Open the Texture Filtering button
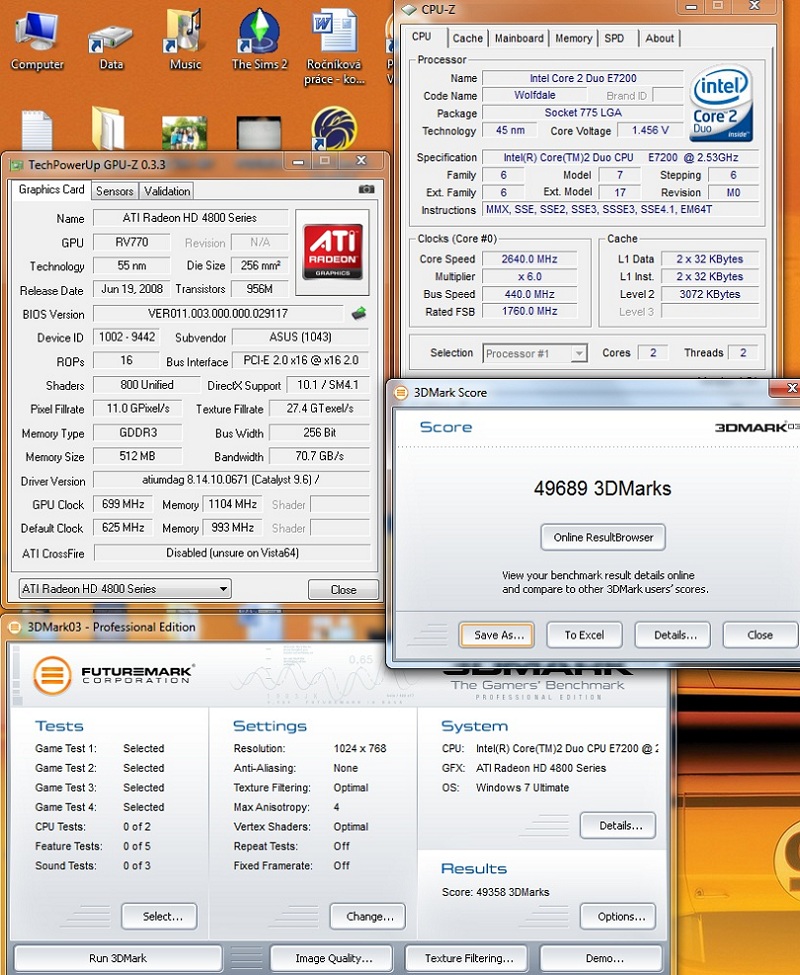This screenshot has height=975, width=800. point(467,958)
